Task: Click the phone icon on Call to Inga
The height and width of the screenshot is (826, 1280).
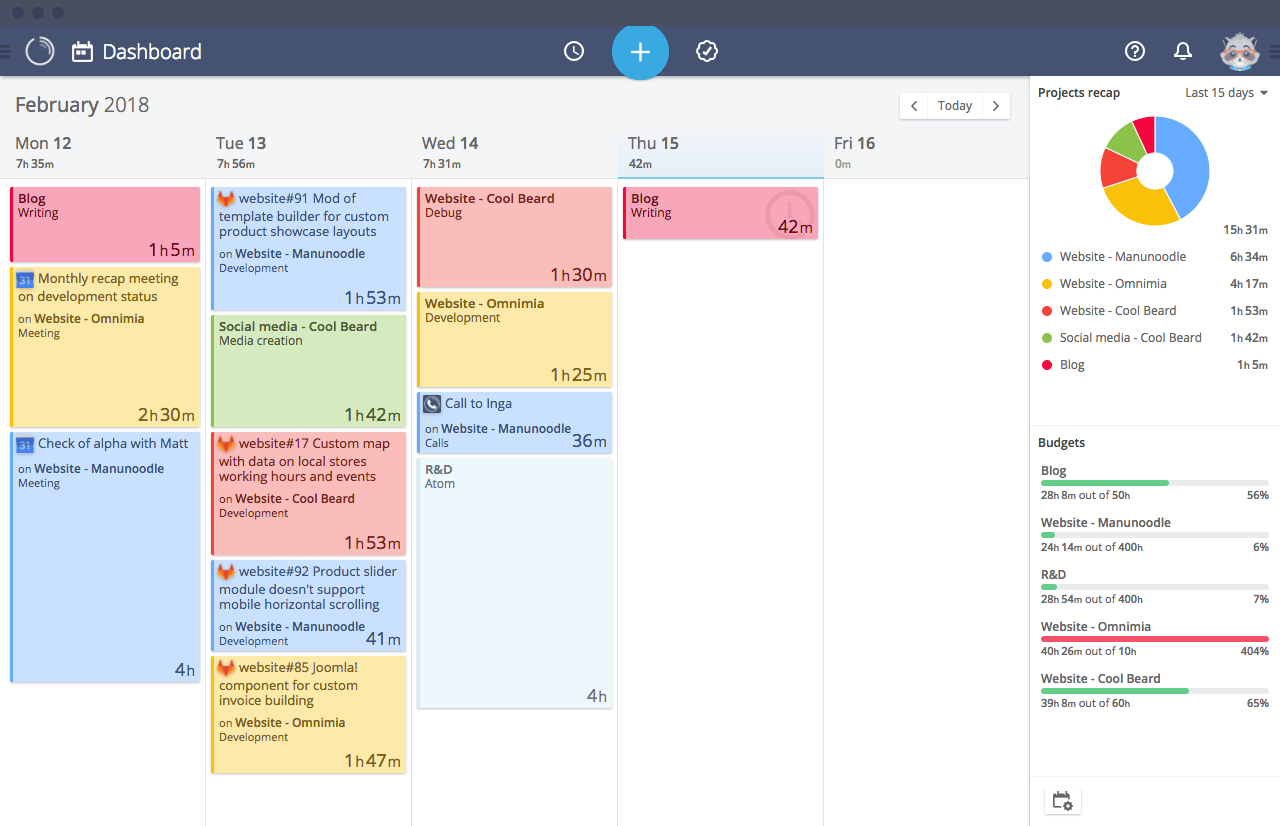Action: [431, 404]
